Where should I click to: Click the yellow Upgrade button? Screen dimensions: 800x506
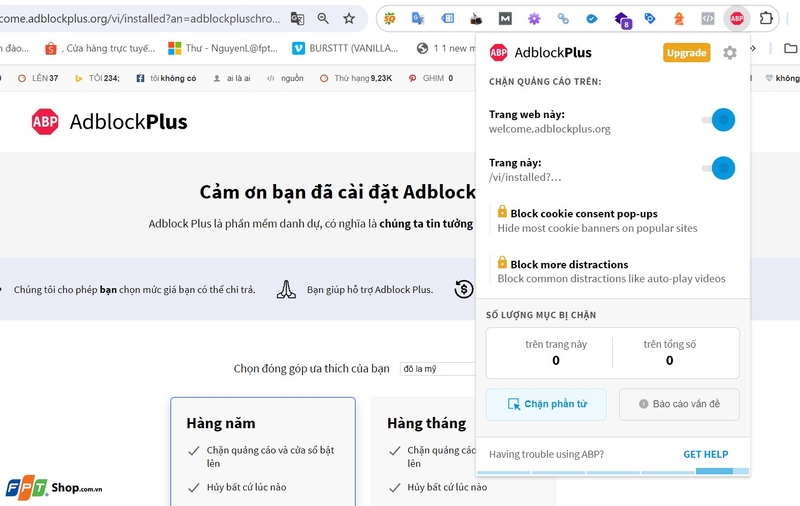pyautogui.click(x=686, y=53)
